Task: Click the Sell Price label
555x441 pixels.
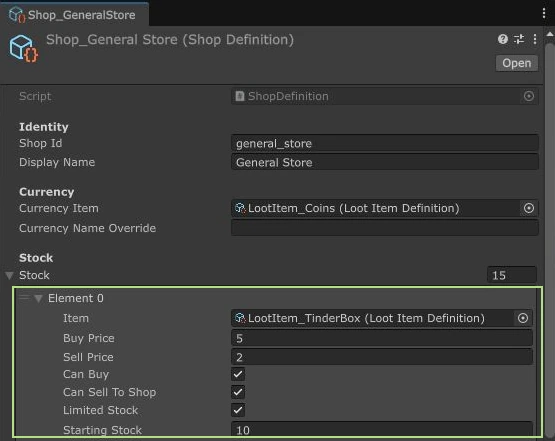Action: 88,357
